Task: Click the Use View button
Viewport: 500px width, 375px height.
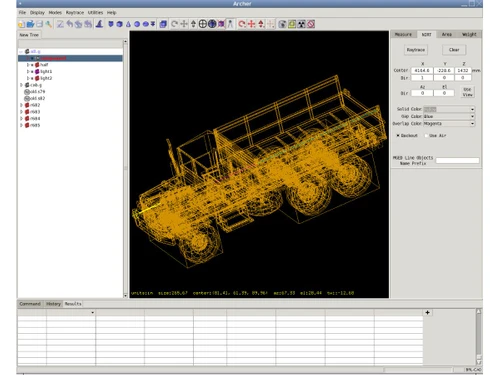Action: (467, 92)
